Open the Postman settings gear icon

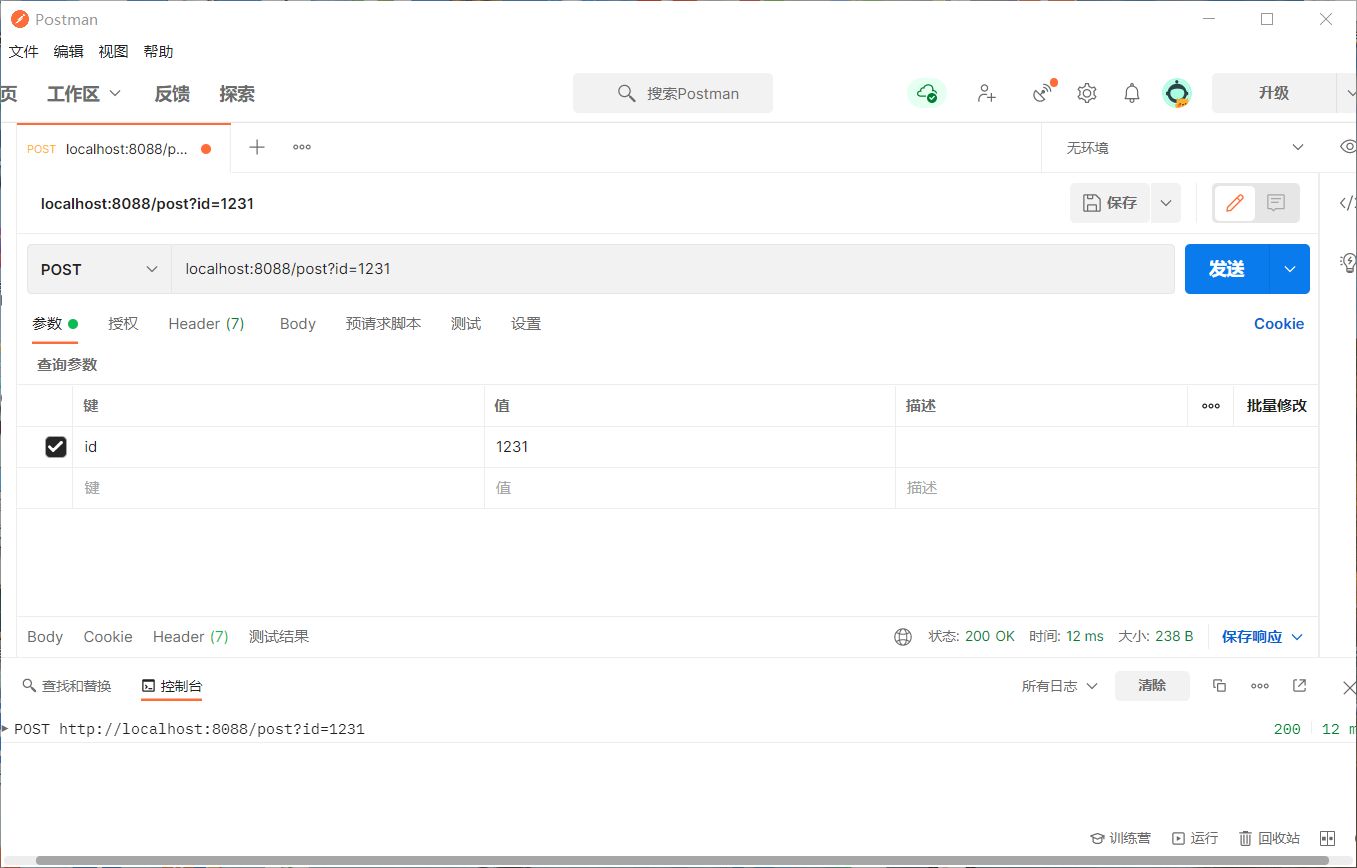coord(1087,92)
